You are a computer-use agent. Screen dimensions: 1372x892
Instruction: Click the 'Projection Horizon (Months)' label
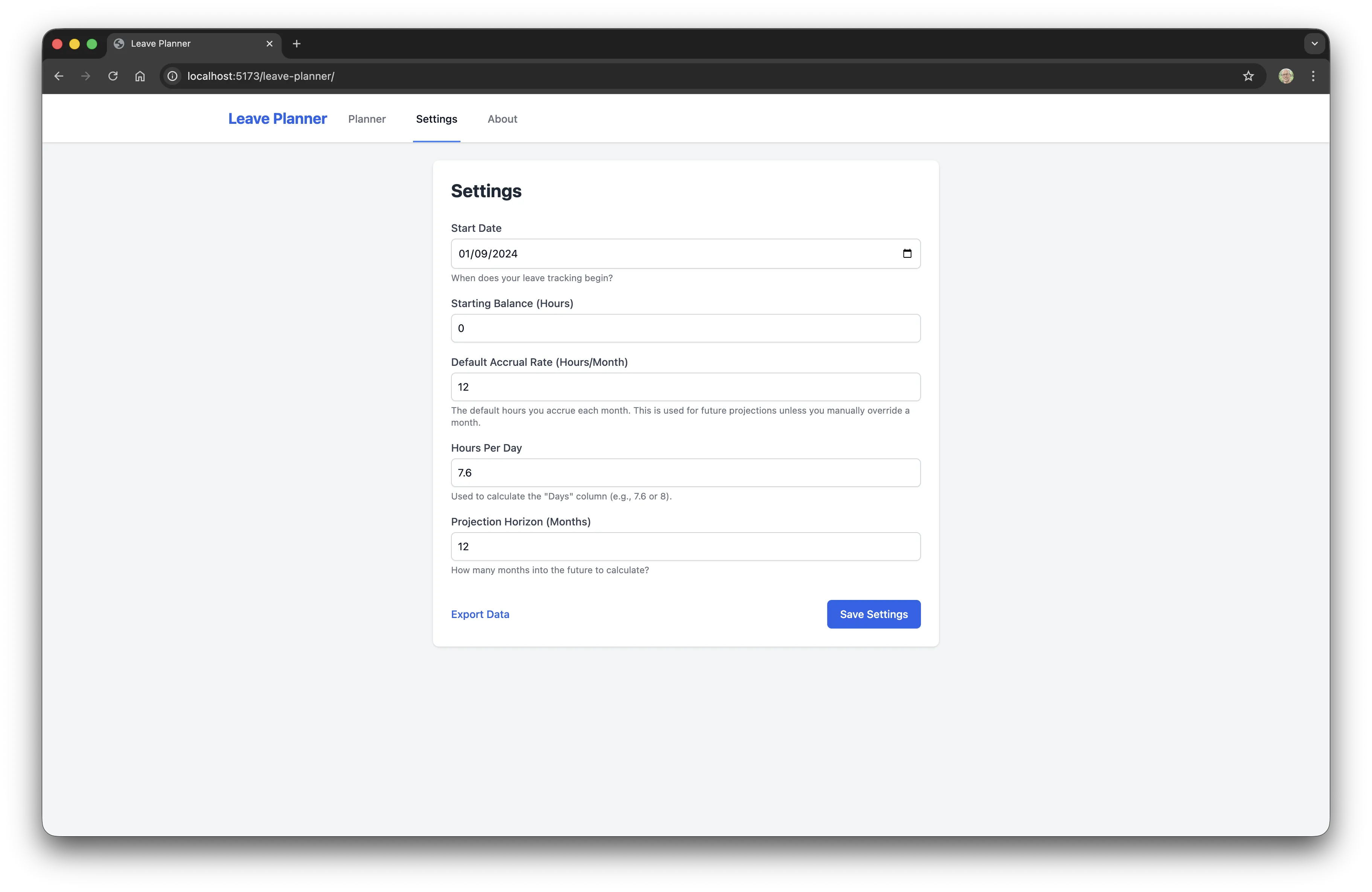[521, 522]
